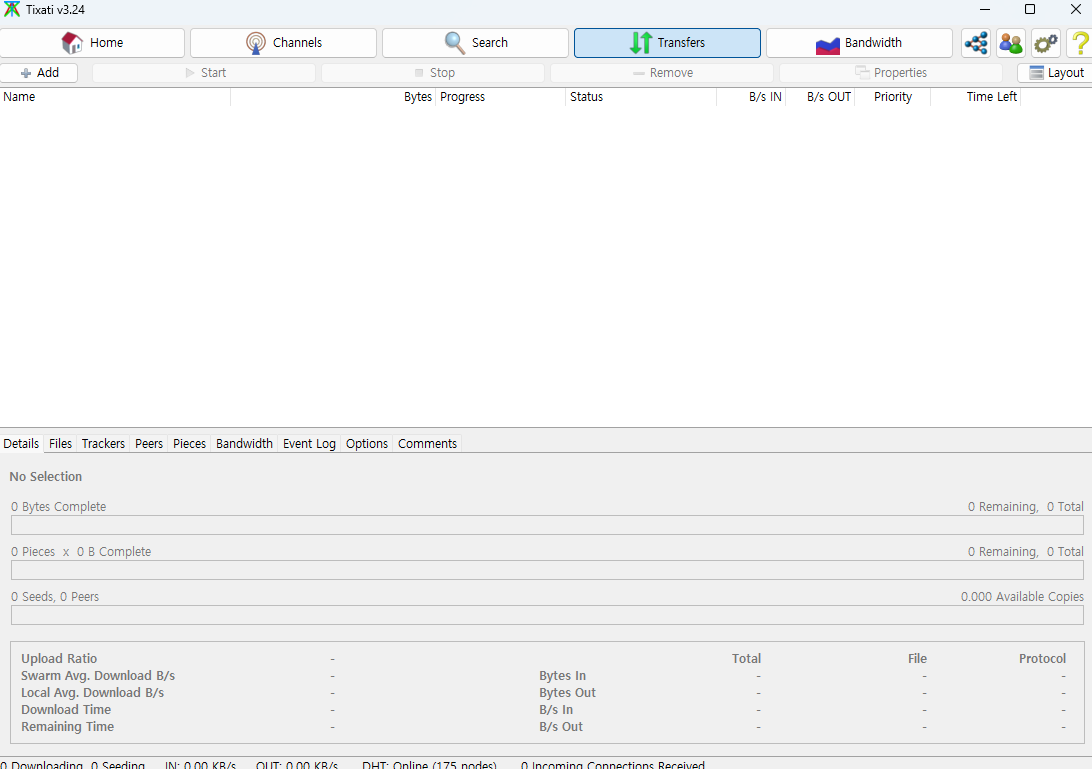Click the 'Bytes Out' label
The image size is (1092, 769).
[568, 692]
